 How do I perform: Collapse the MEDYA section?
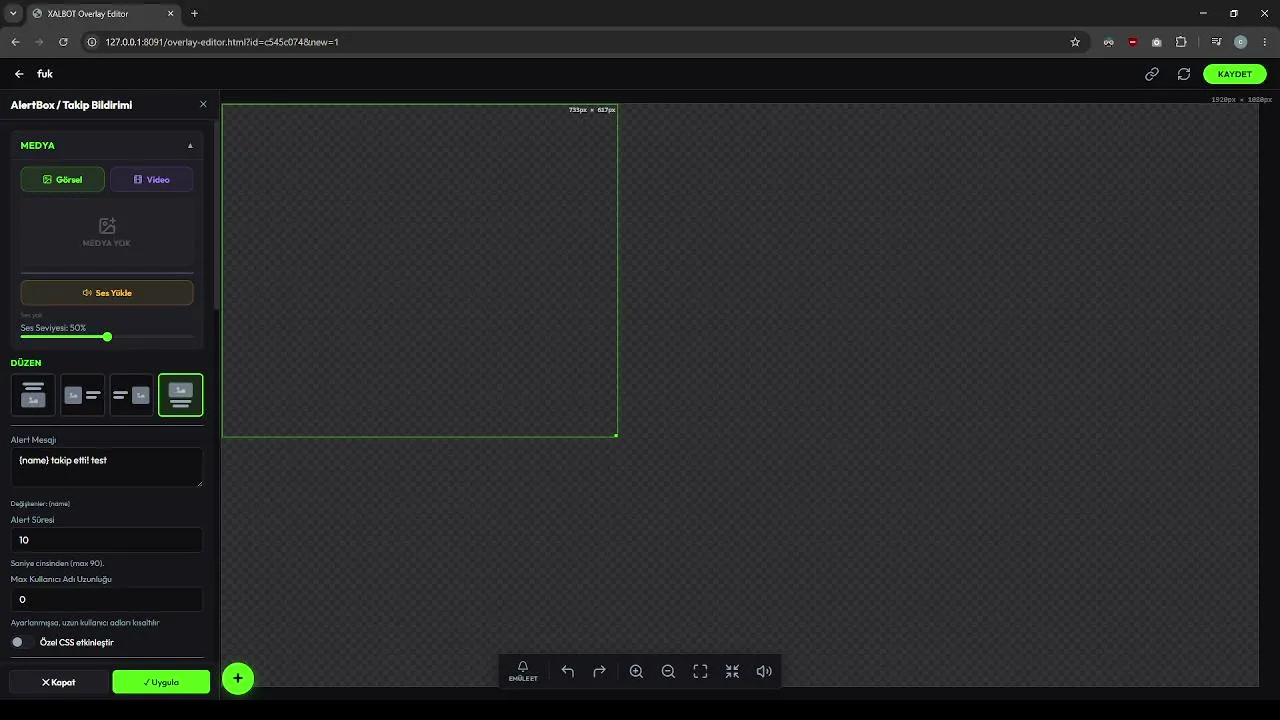click(x=190, y=146)
